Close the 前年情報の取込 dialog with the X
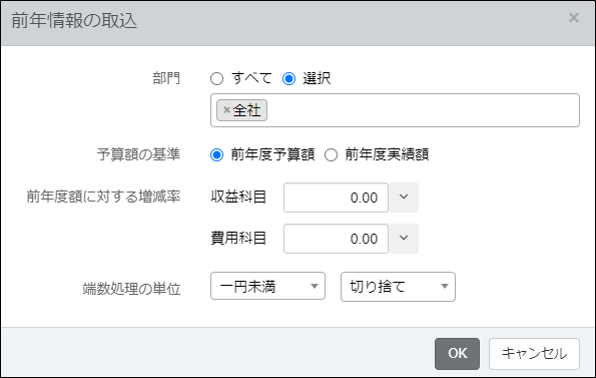This screenshot has height=378, width=596. pyautogui.click(x=574, y=18)
